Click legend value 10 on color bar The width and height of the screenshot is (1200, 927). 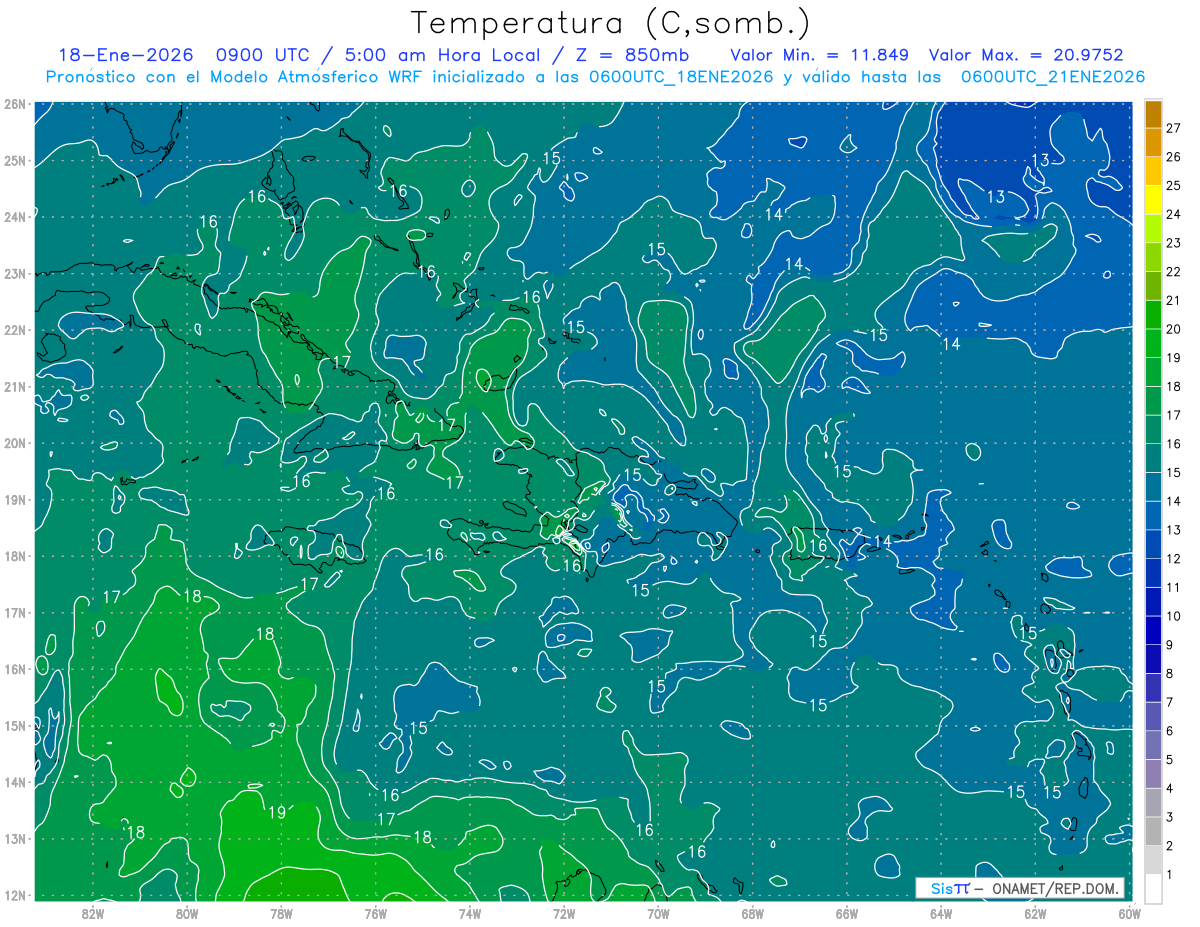coord(1174,616)
